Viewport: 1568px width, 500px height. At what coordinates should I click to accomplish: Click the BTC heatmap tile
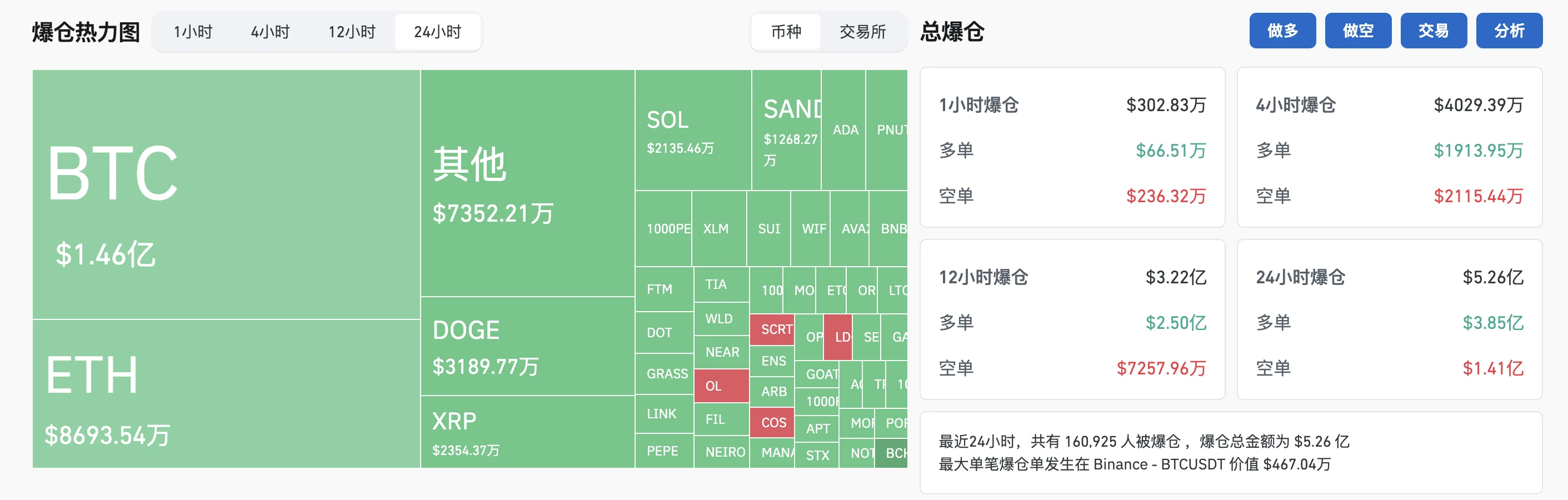(226, 194)
